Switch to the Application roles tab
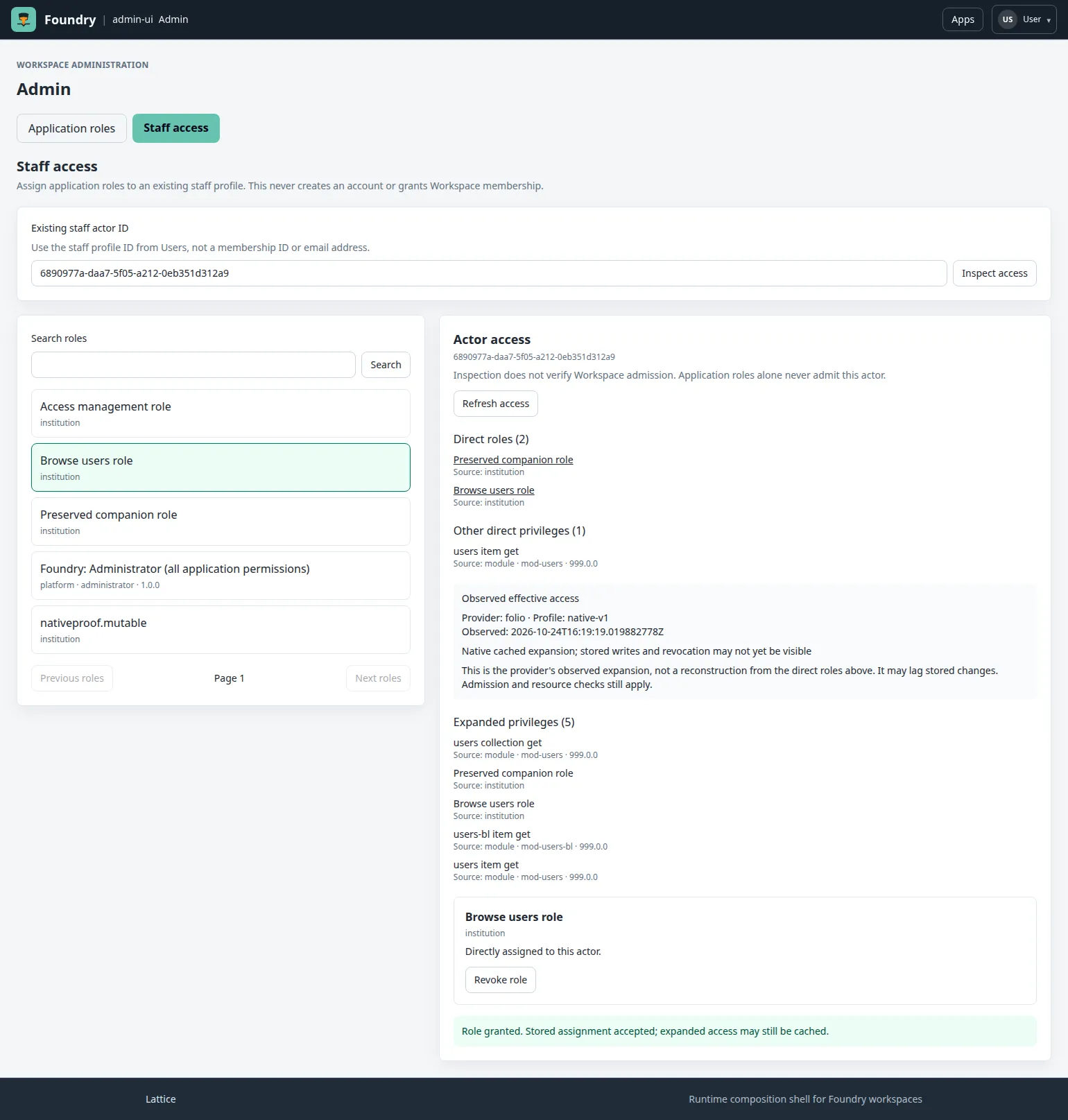Image resolution: width=1068 pixels, height=1120 pixels. click(x=71, y=128)
